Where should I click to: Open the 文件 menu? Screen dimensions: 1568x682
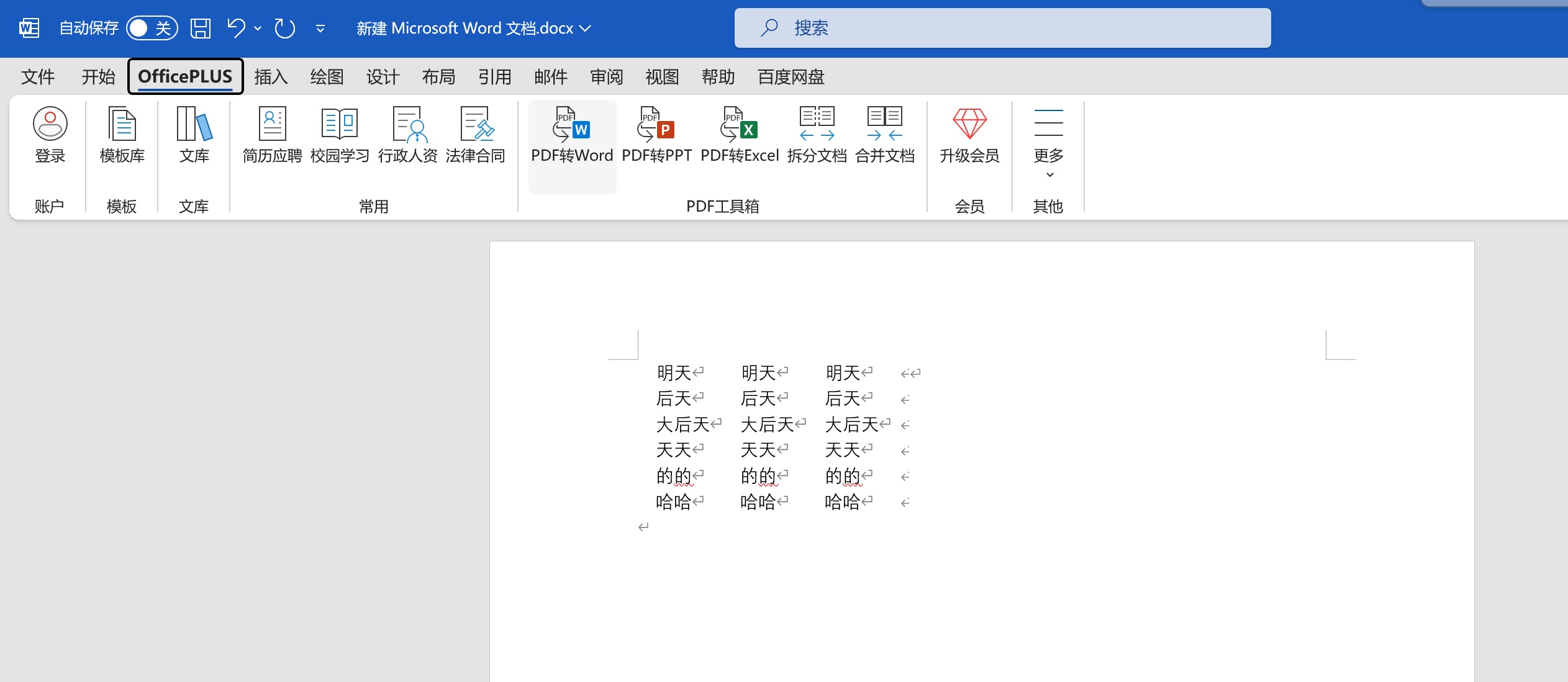point(38,77)
